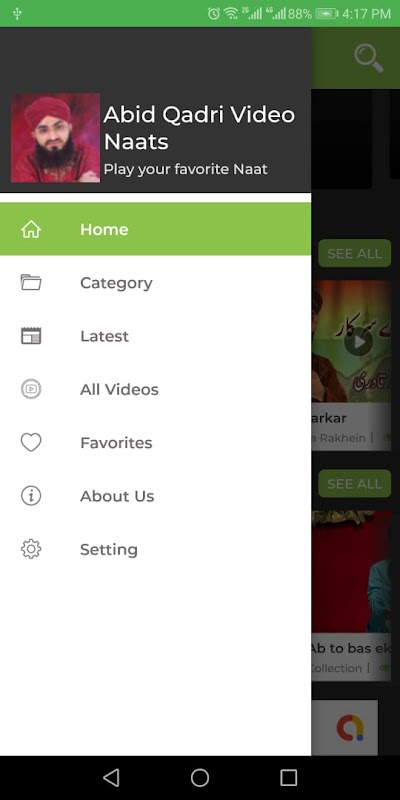This screenshot has height=800, width=400.
Task: Tap the gear icon beside Setting
Action: coord(31,549)
